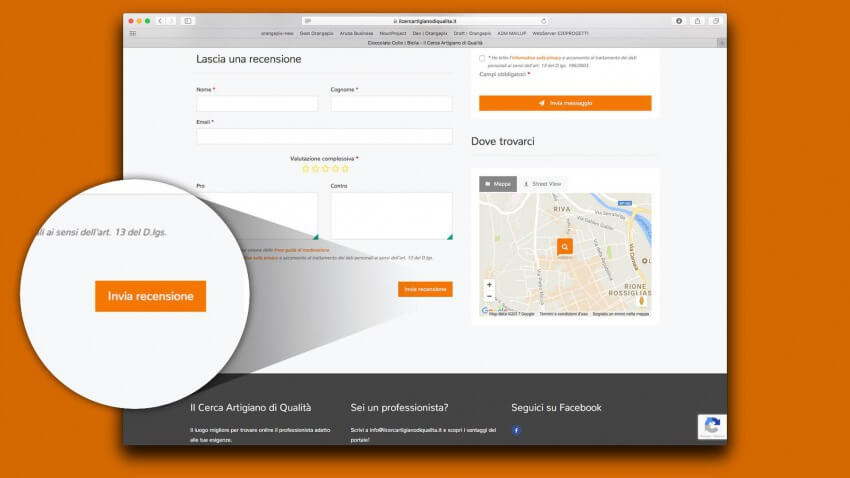Click the Nome input field
Screen dimensions: 850x478
[257, 104]
